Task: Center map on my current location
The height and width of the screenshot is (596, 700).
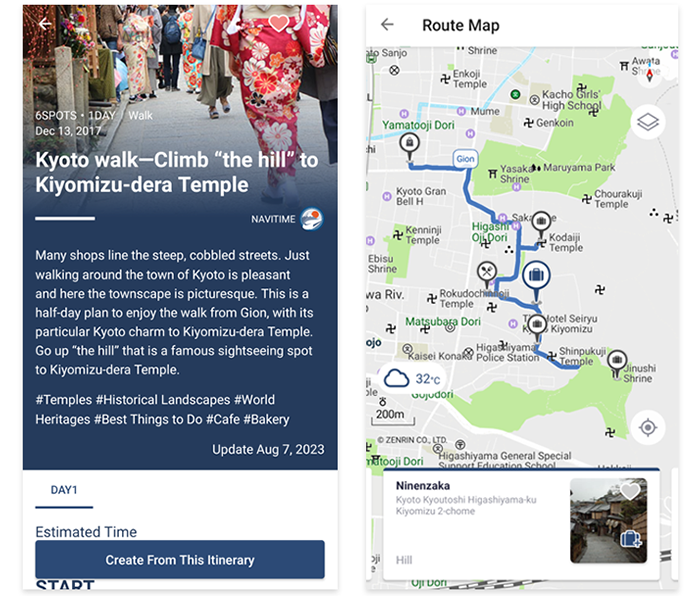Action: (x=648, y=427)
